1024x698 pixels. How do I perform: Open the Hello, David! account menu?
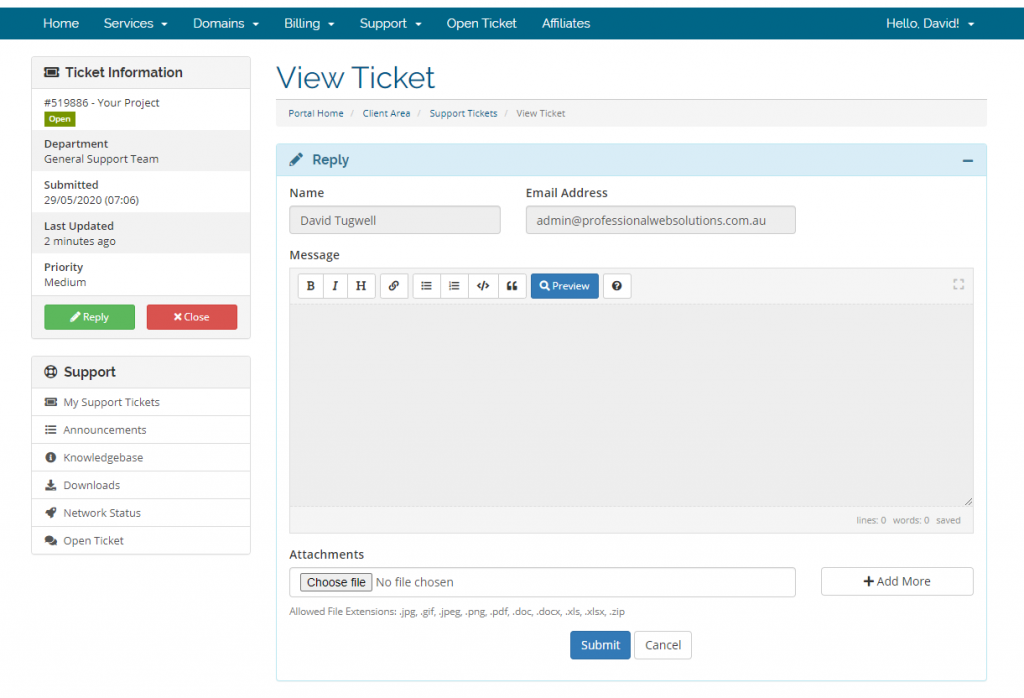[930, 24]
